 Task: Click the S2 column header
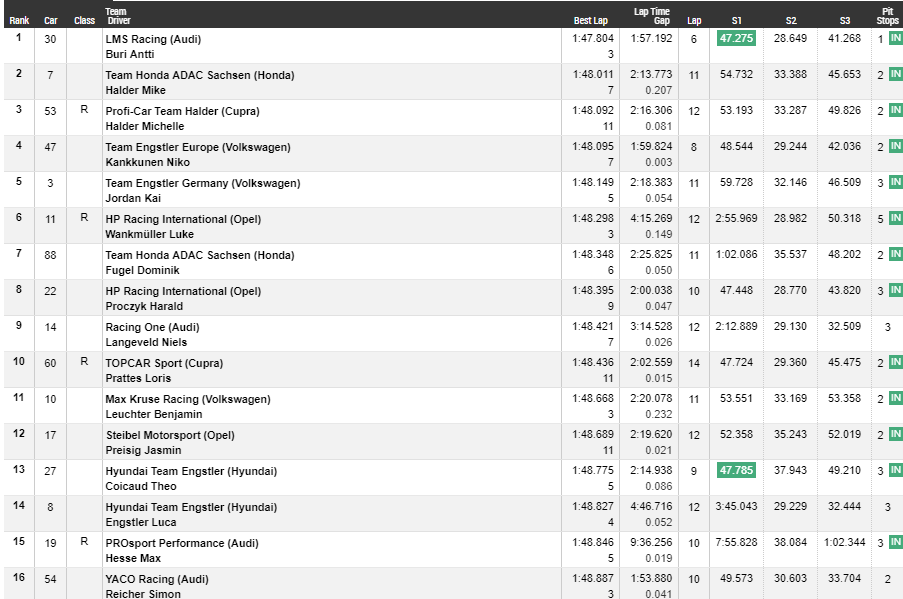point(791,20)
